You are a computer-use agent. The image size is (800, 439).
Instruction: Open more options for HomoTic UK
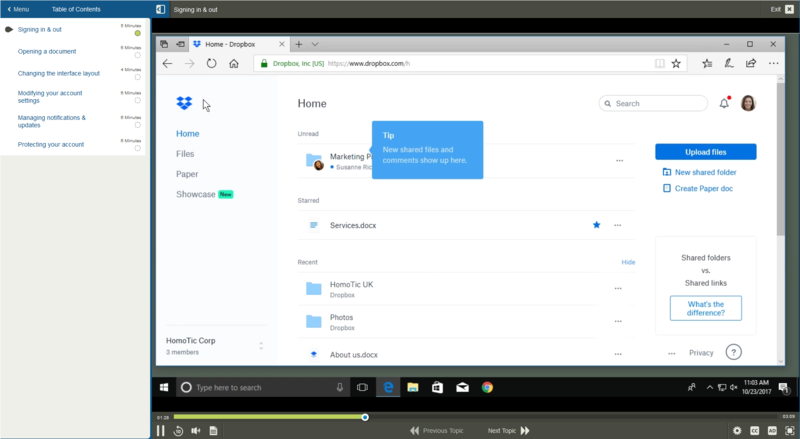618,288
